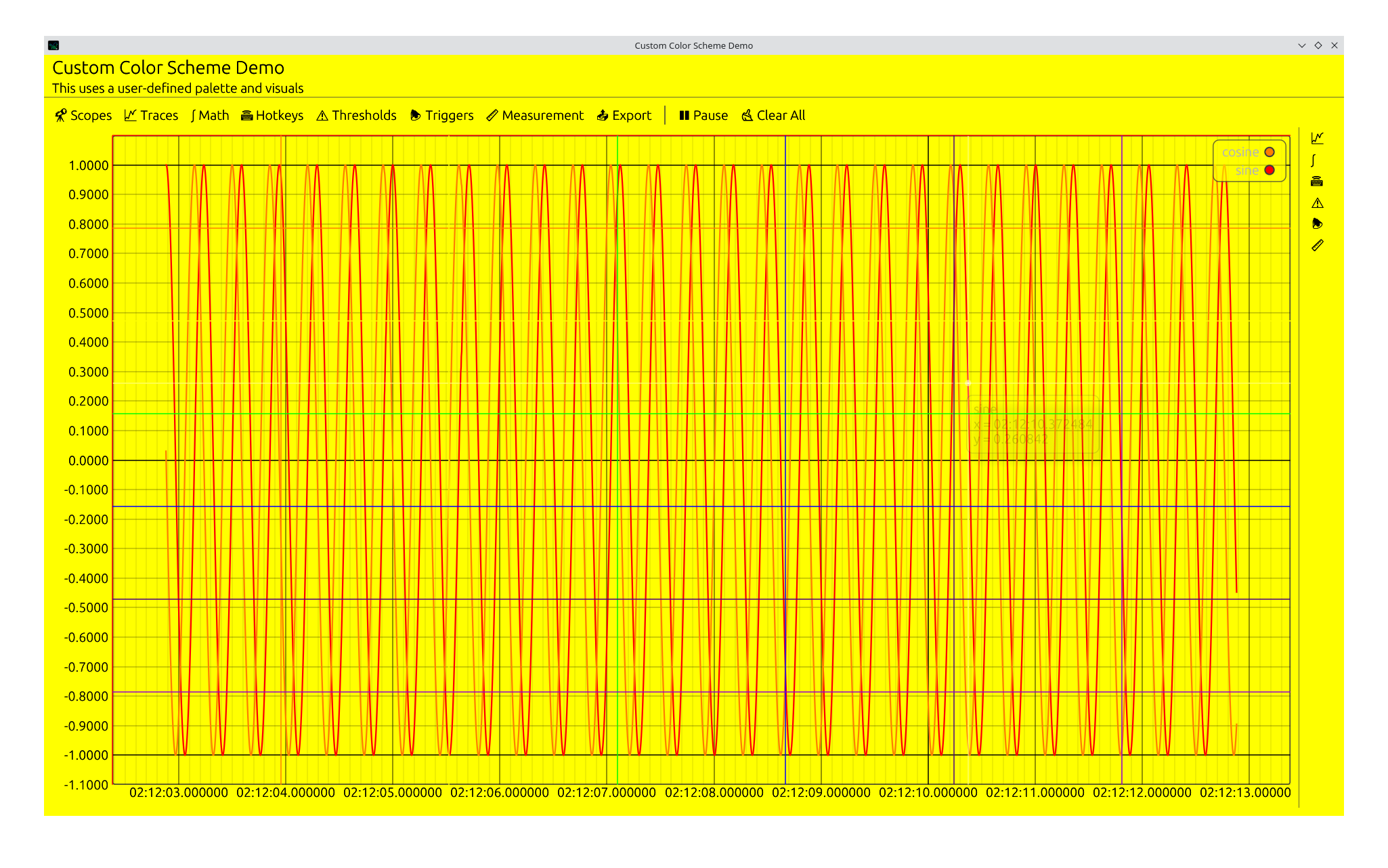Click the application icon in the title bar
Image resolution: width=1388 pixels, height=868 pixels.
pos(53,45)
